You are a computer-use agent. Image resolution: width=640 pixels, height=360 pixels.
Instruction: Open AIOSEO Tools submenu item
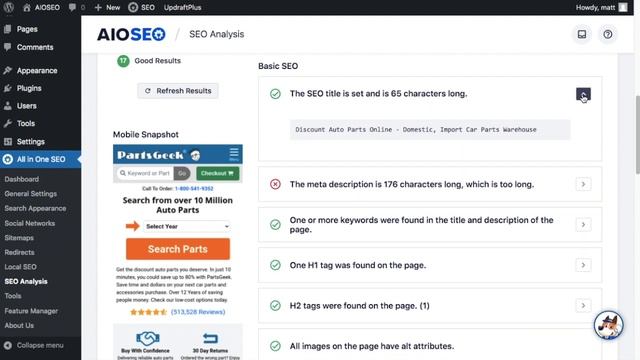(x=13, y=296)
